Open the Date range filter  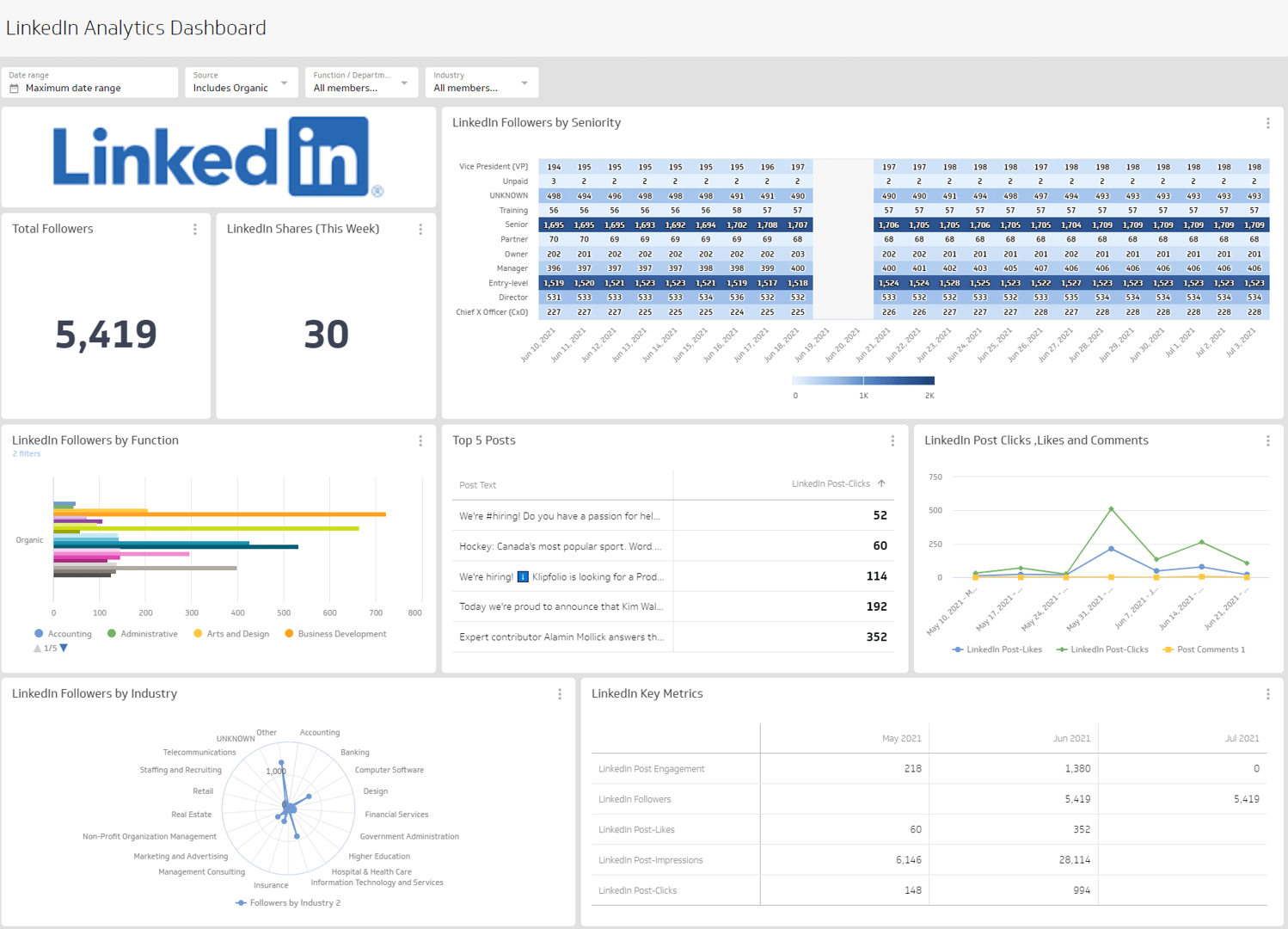pos(89,83)
